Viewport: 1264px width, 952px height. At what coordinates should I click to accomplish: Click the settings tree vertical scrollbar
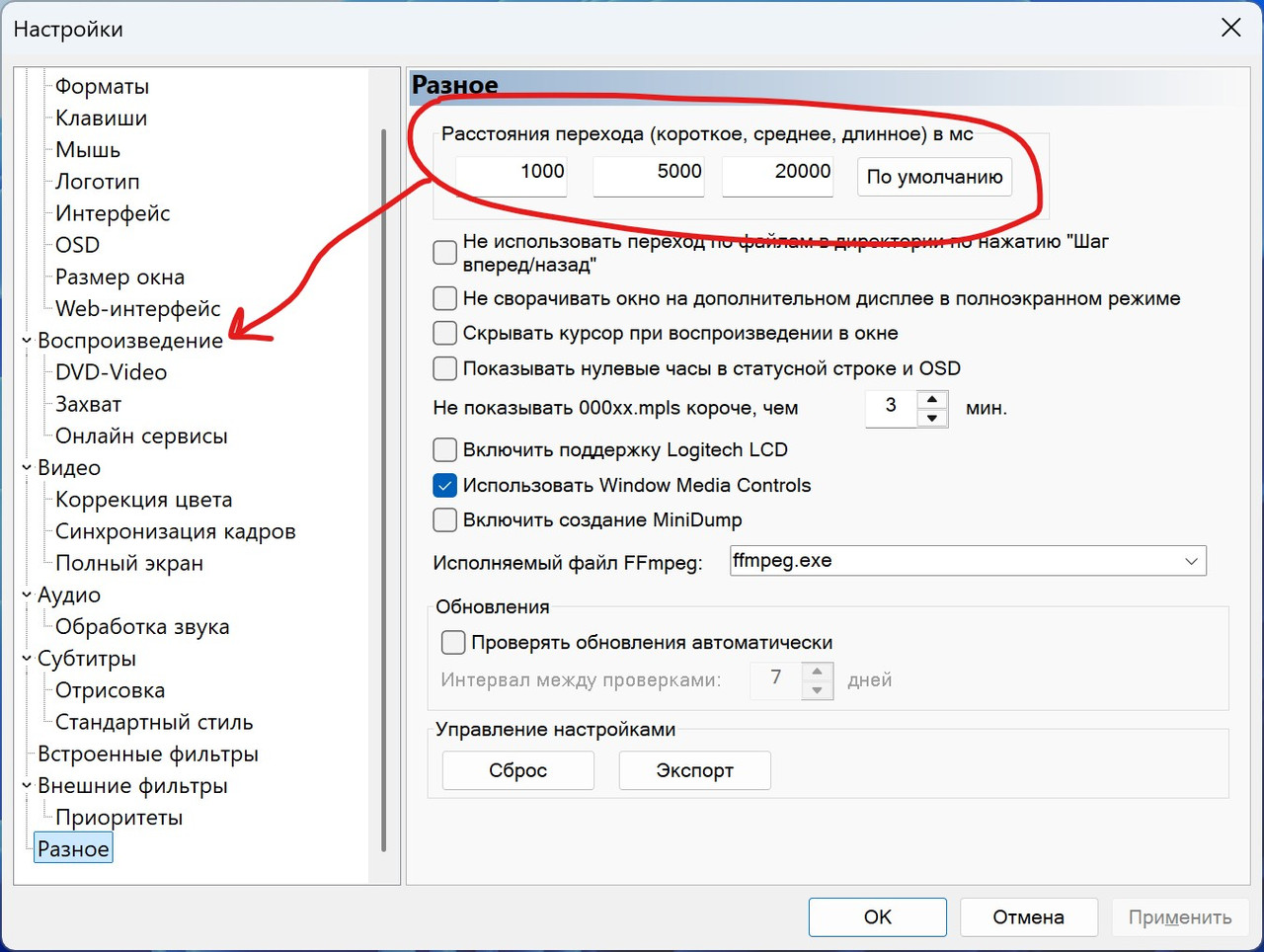(x=383, y=490)
